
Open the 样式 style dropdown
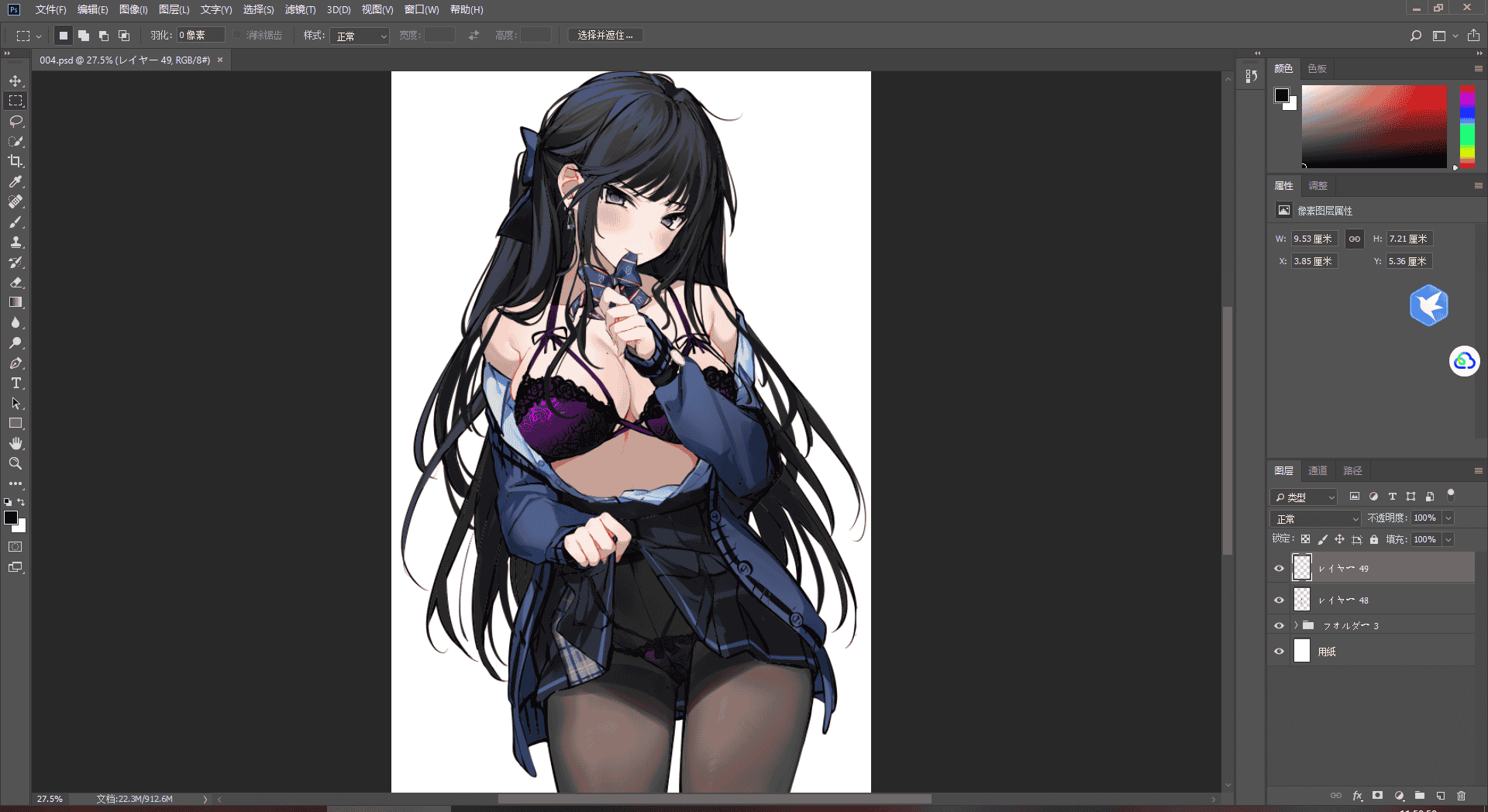tap(360, 36)
